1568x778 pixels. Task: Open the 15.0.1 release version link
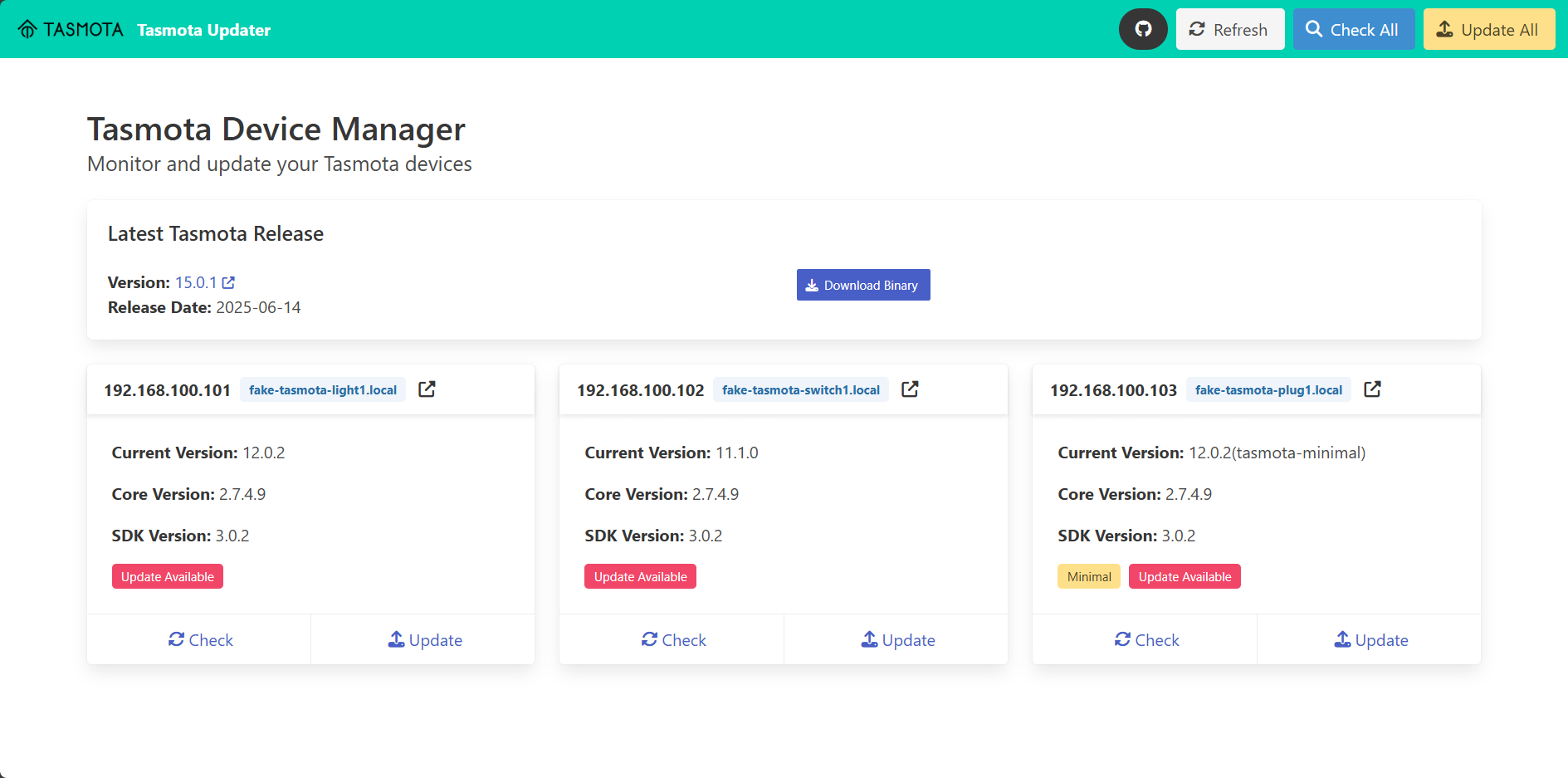pyautogui.click(x=205, y=282)
